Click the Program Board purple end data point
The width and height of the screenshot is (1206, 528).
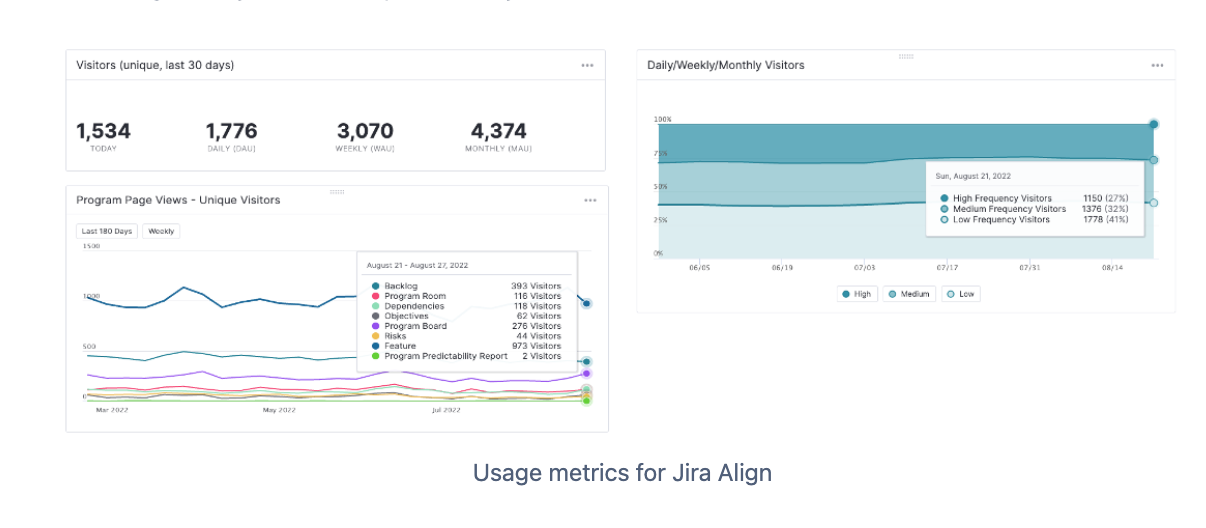point(587,373)
